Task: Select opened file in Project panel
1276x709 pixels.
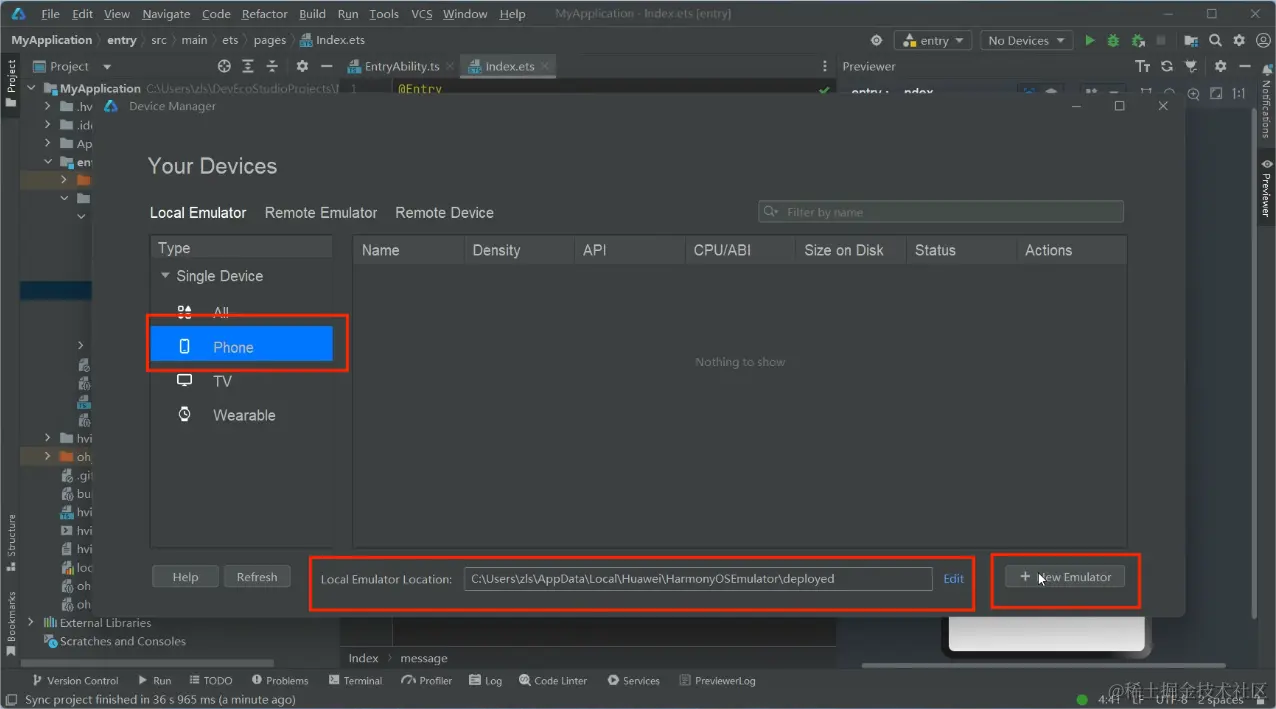Action: [224, 66]
